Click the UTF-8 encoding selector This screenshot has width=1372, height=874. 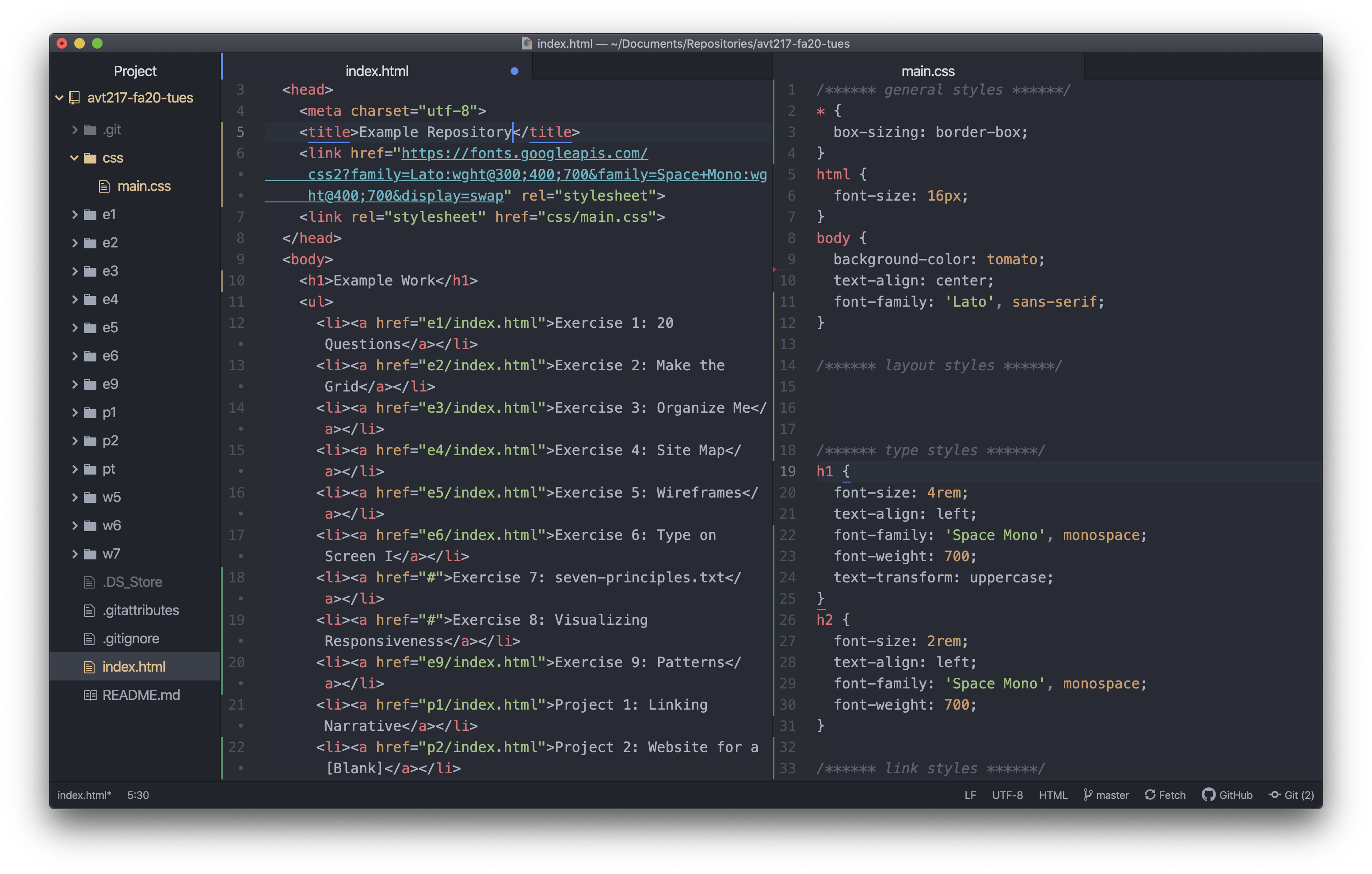(x=1007, y=795)
